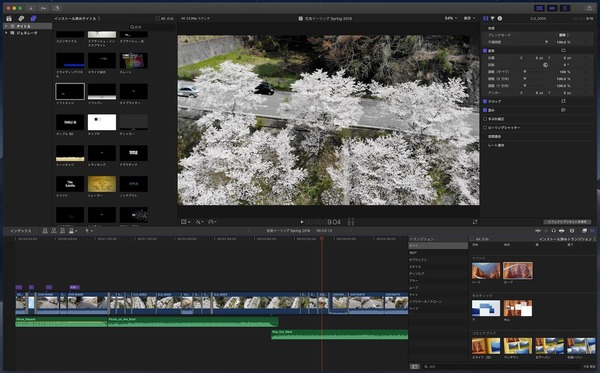The image size is (600, 373).
Task: Select the オブジェクト transitions category
Action: point(438,260)
